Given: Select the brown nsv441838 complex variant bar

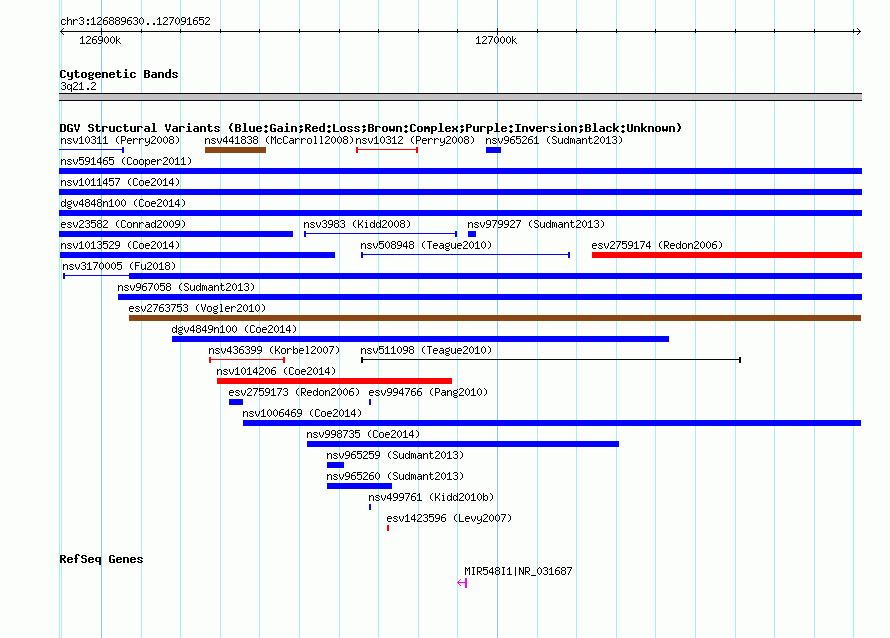Looking at the screenshot, I should click(x=235, y=150).
